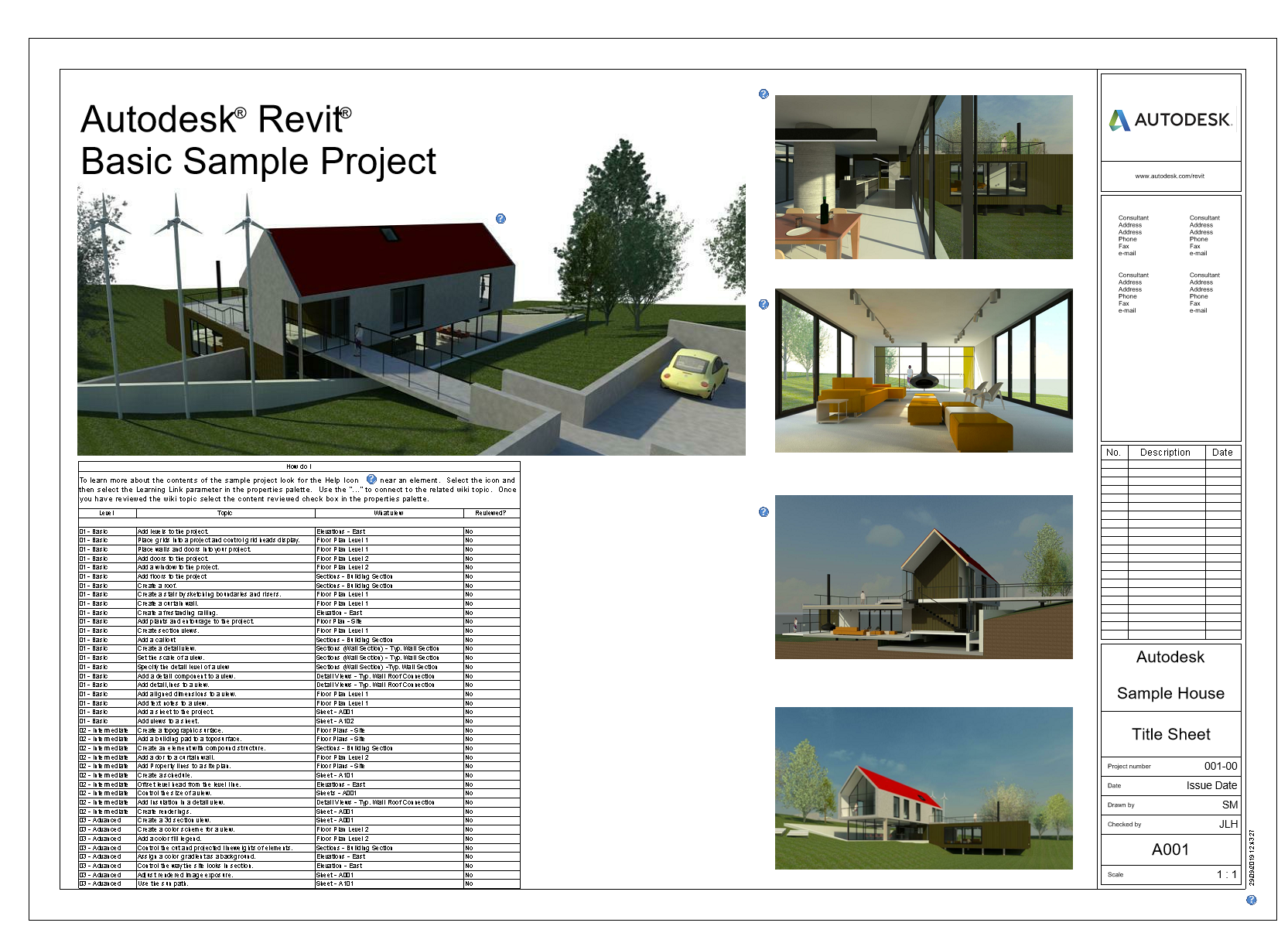Select the living room rendering with orange sofas

pyautogui.click(x=924, y=371)
